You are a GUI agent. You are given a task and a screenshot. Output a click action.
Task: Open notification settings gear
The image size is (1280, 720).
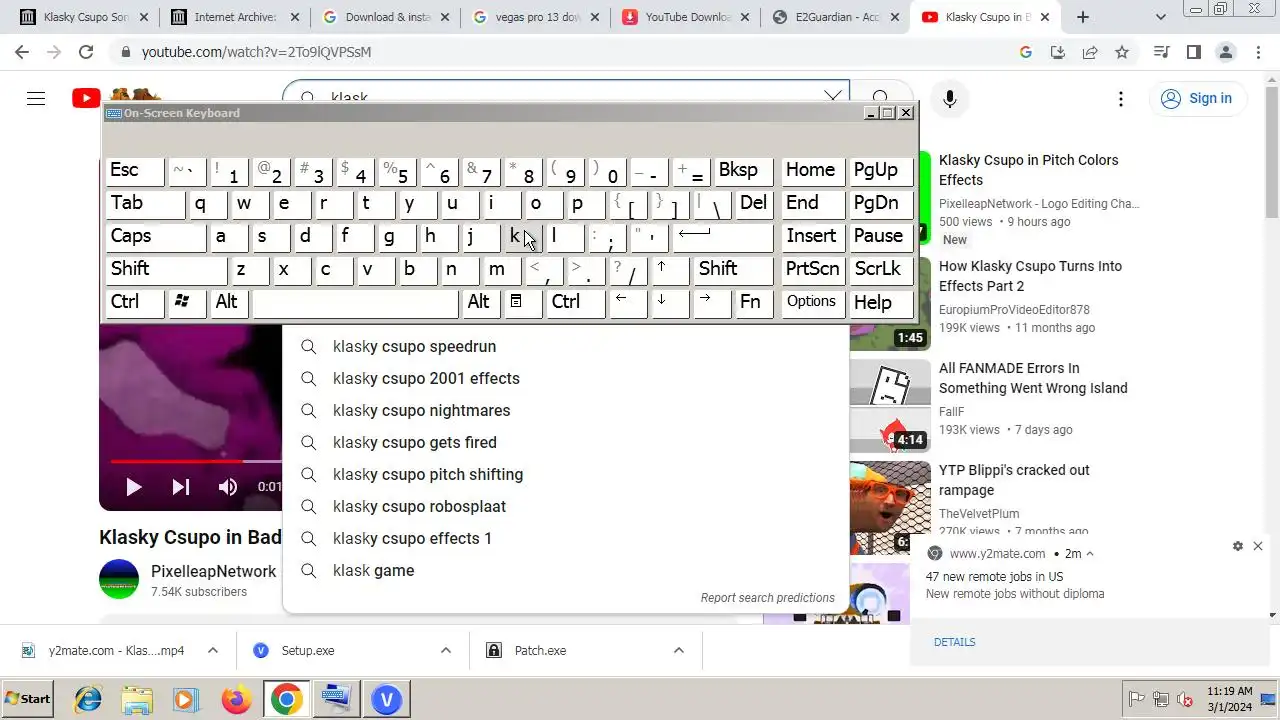point(1238,546)
